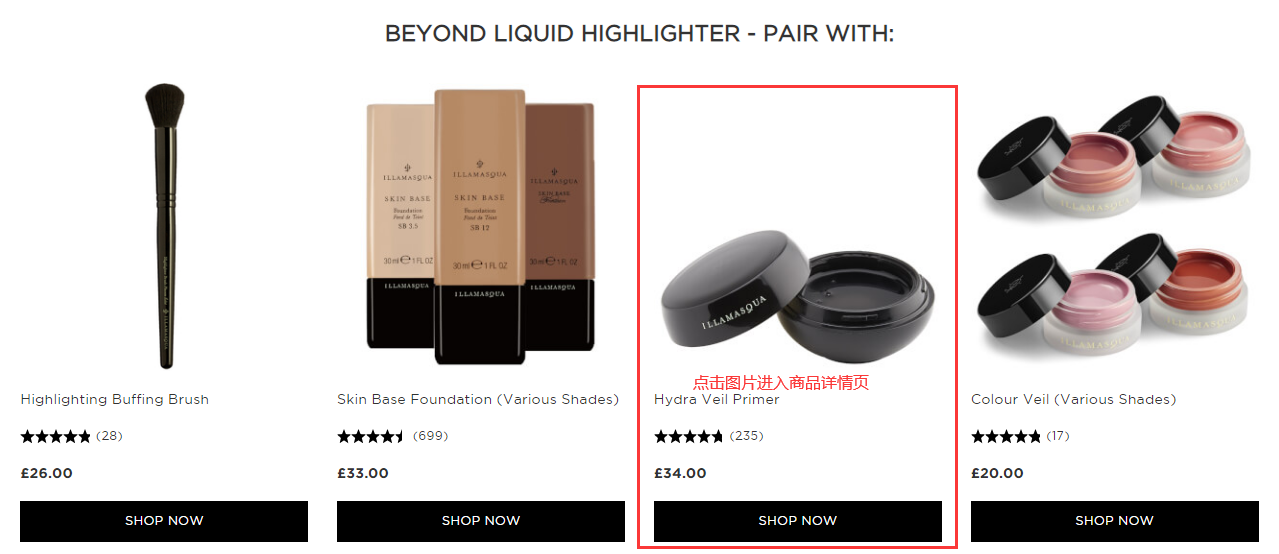Open the (17) reviews count

coord(1058,436)
